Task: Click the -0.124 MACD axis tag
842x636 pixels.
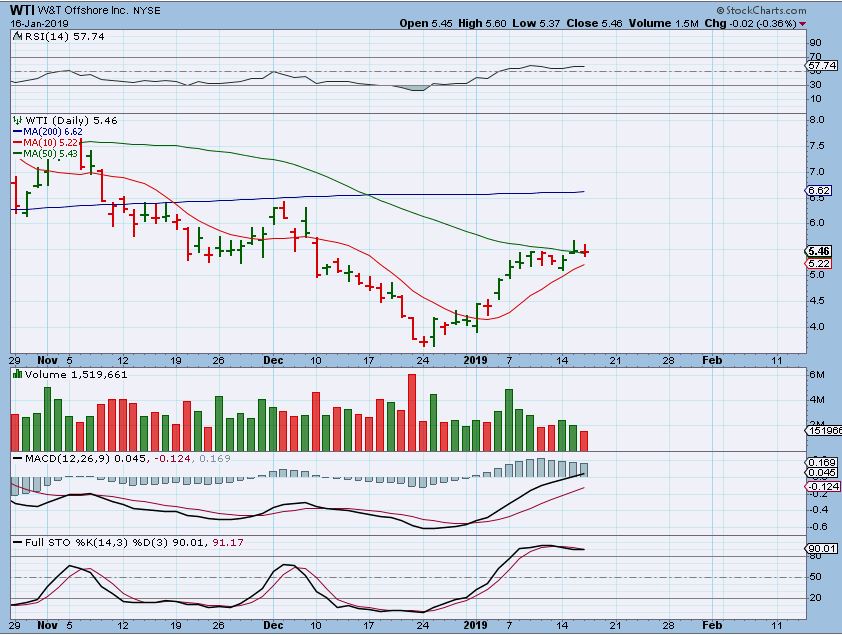Action: (822, 486)
